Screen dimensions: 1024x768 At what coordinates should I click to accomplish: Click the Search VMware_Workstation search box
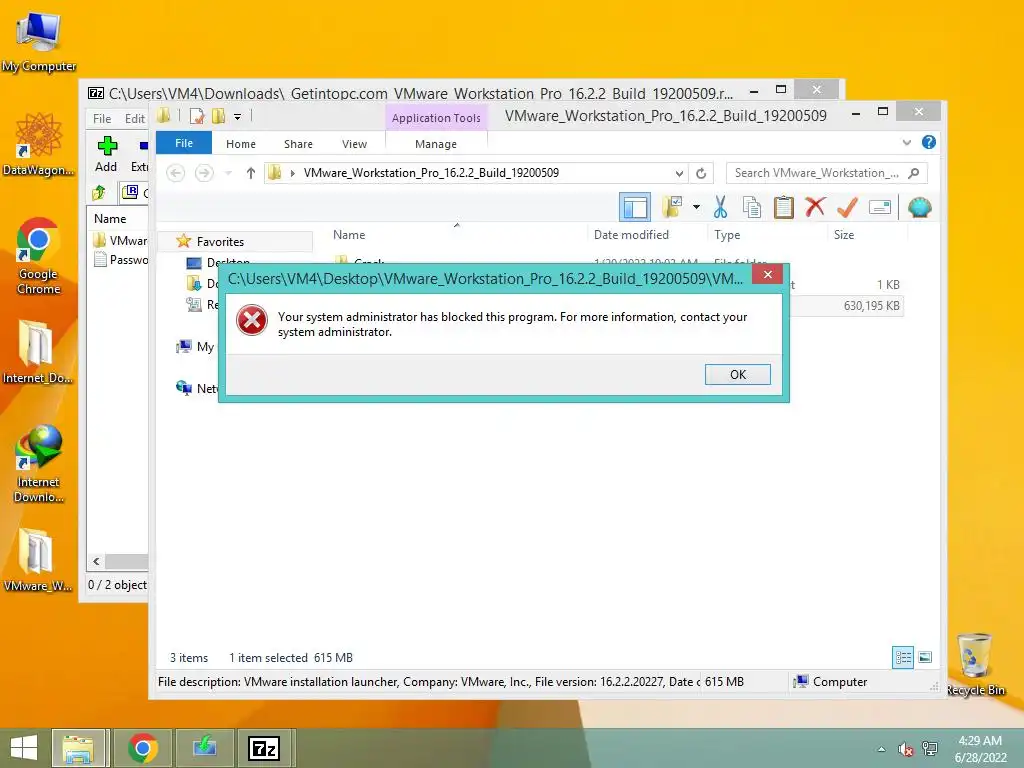tap(826, 173)
